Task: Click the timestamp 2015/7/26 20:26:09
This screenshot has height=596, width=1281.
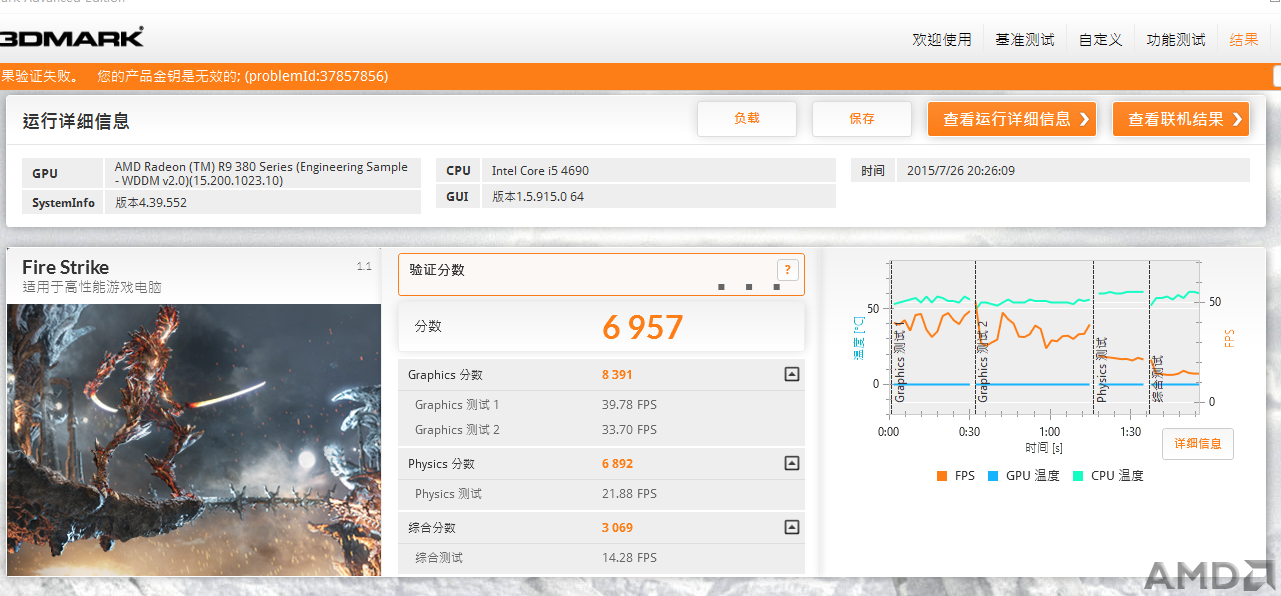Action: [x=961, y=171]
